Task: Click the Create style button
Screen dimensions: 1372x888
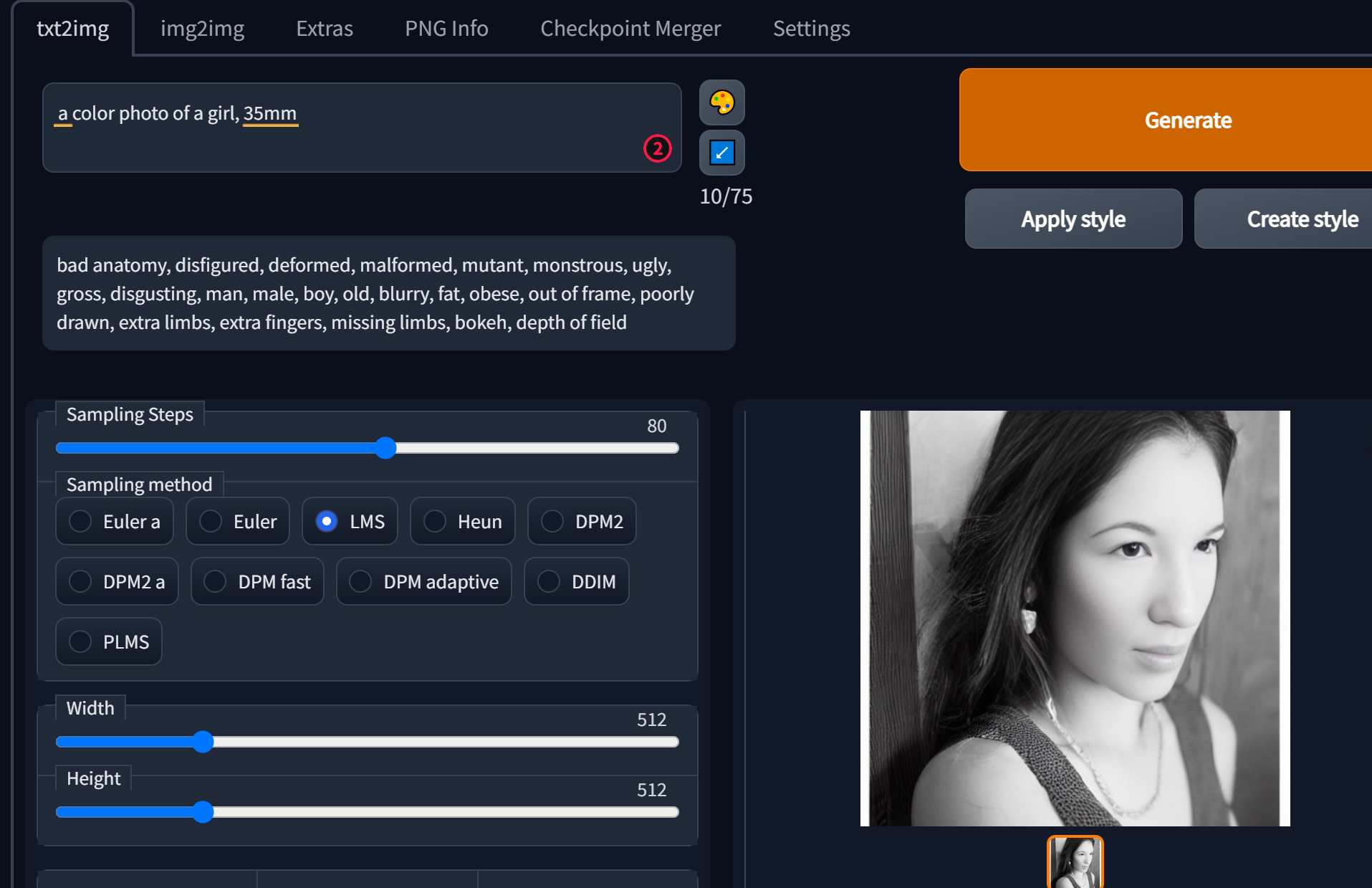Action: [1302, 219]
